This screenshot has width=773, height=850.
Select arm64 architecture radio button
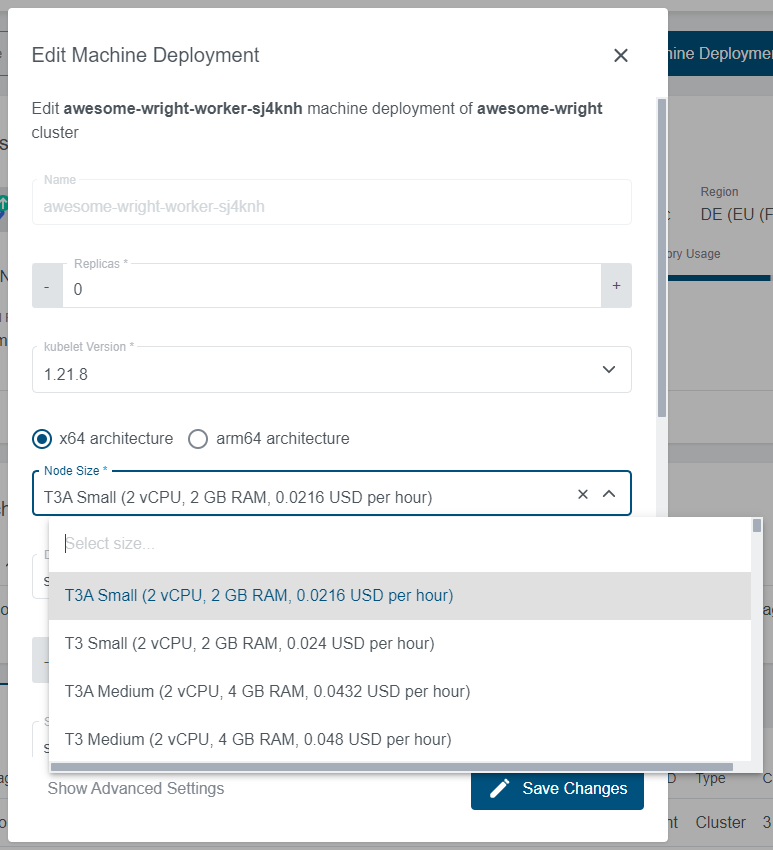[x=198, y=439]
